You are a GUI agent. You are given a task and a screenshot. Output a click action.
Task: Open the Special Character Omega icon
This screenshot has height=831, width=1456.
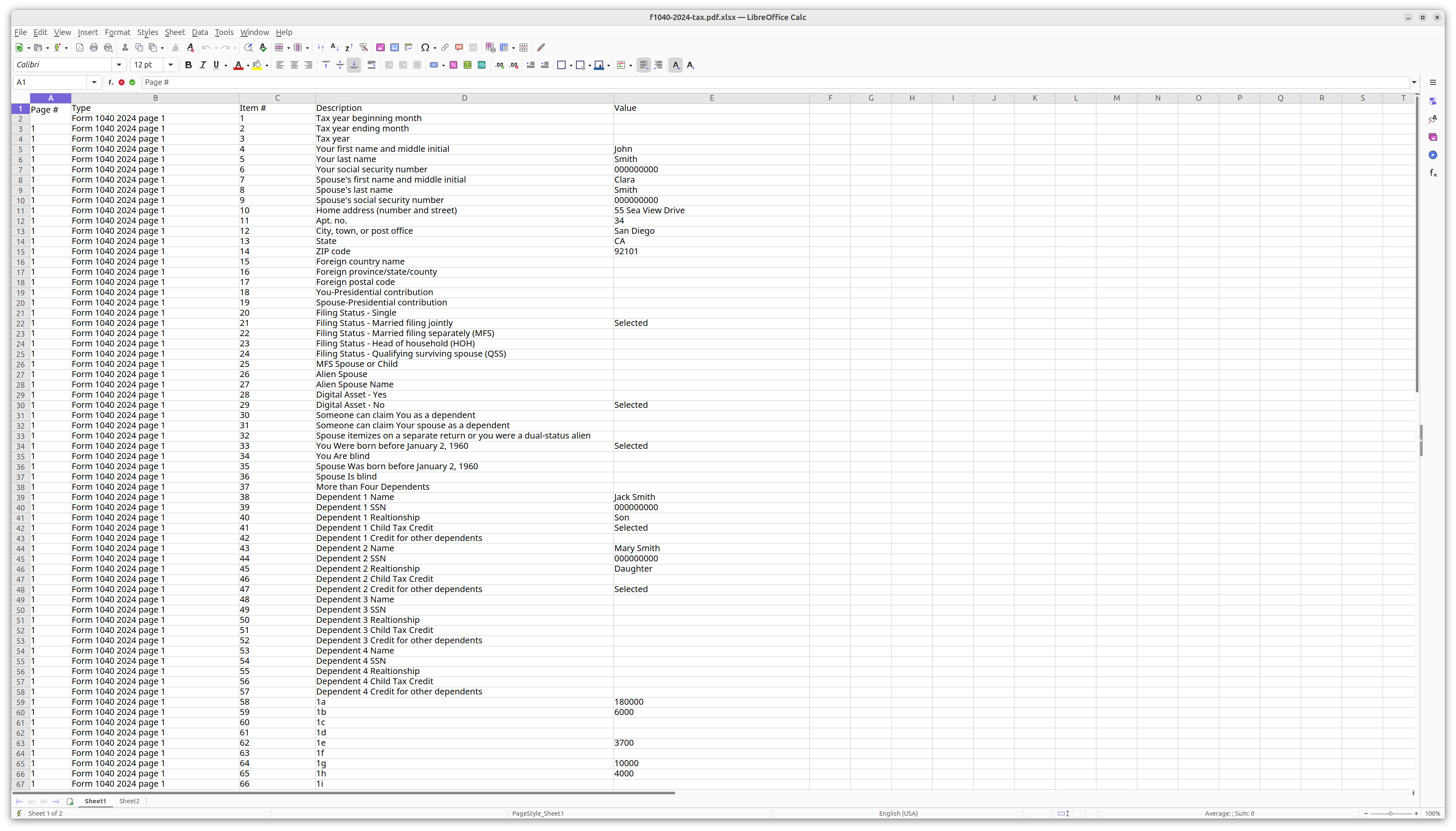point(424,48)
